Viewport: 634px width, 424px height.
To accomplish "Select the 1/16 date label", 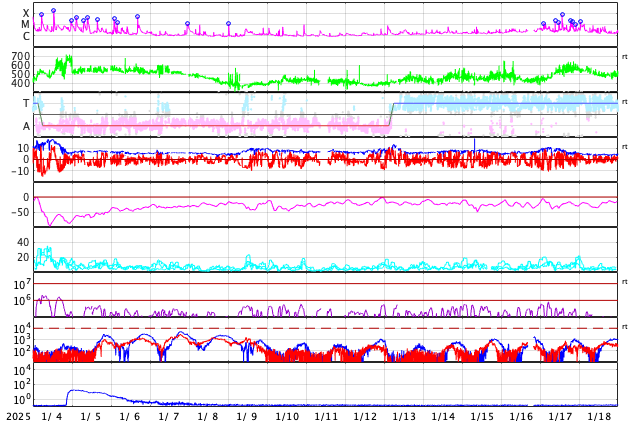I will coord(521,416).
